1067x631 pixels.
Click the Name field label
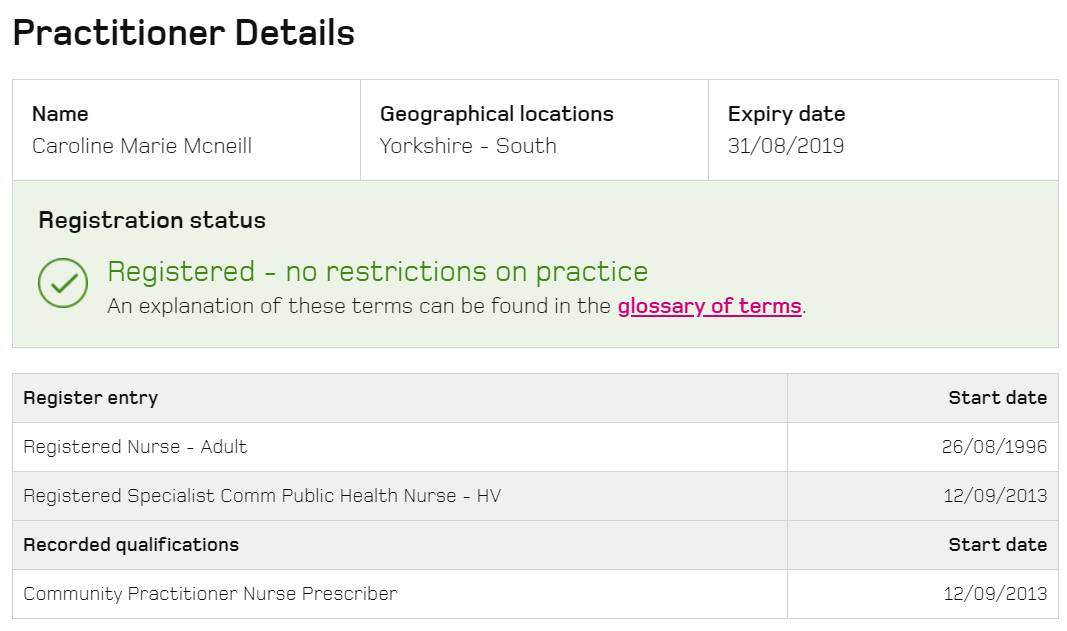[x=62, y=114]
